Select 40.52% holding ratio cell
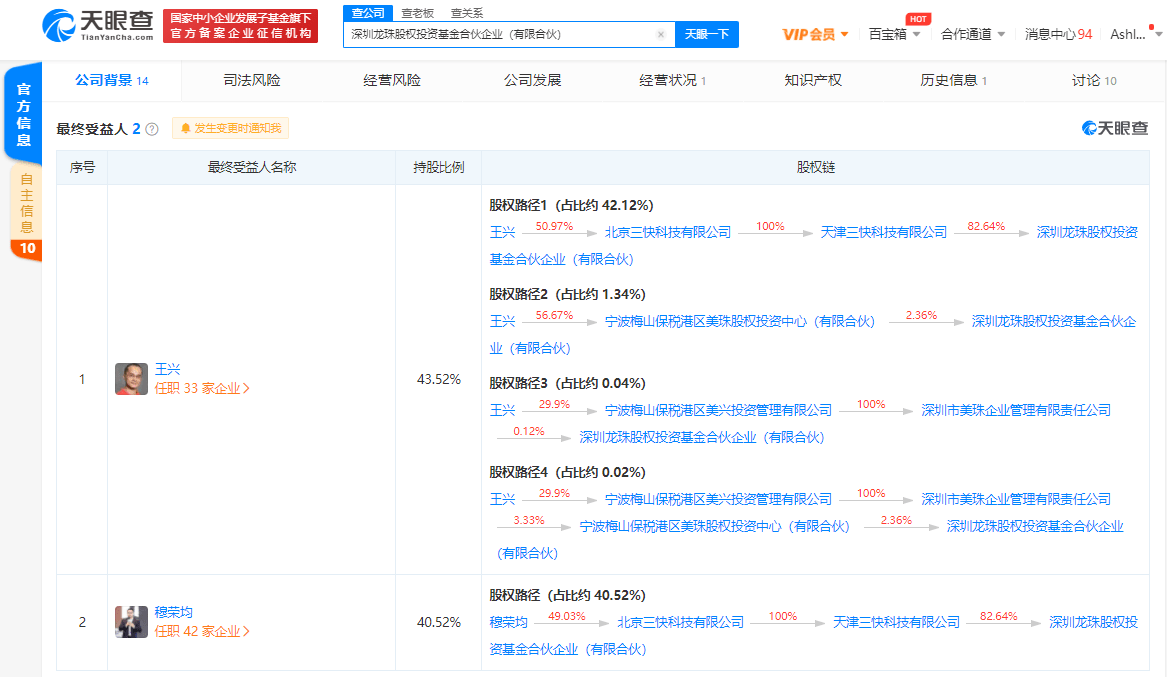 (438, 622)
